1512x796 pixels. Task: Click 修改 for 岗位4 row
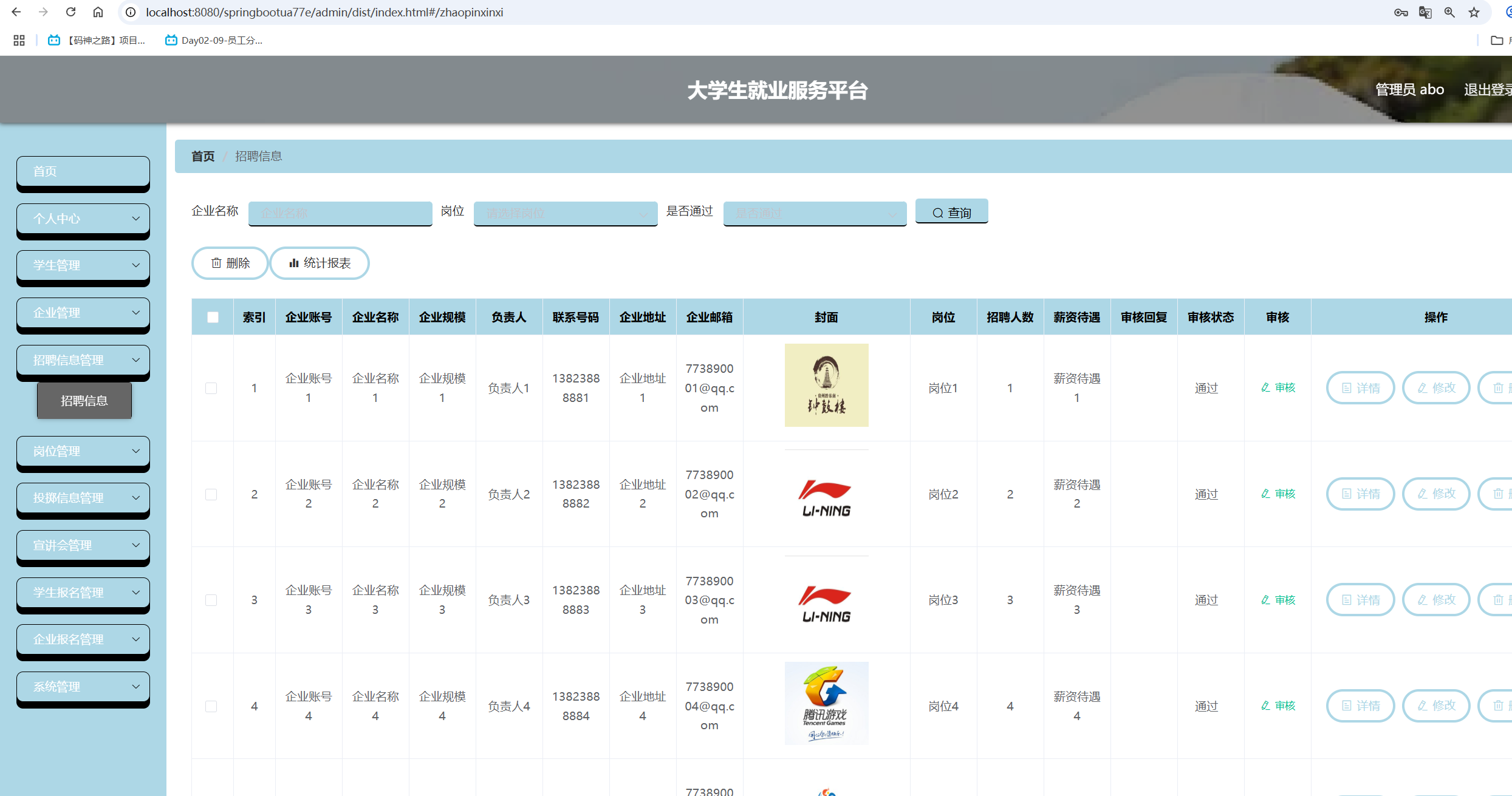click(x=1436, y=706)
